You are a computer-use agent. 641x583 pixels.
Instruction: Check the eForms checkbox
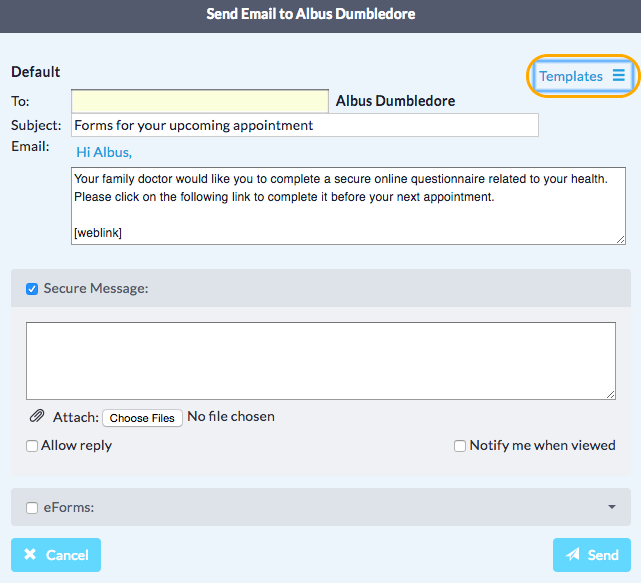[x=32, y=508]
